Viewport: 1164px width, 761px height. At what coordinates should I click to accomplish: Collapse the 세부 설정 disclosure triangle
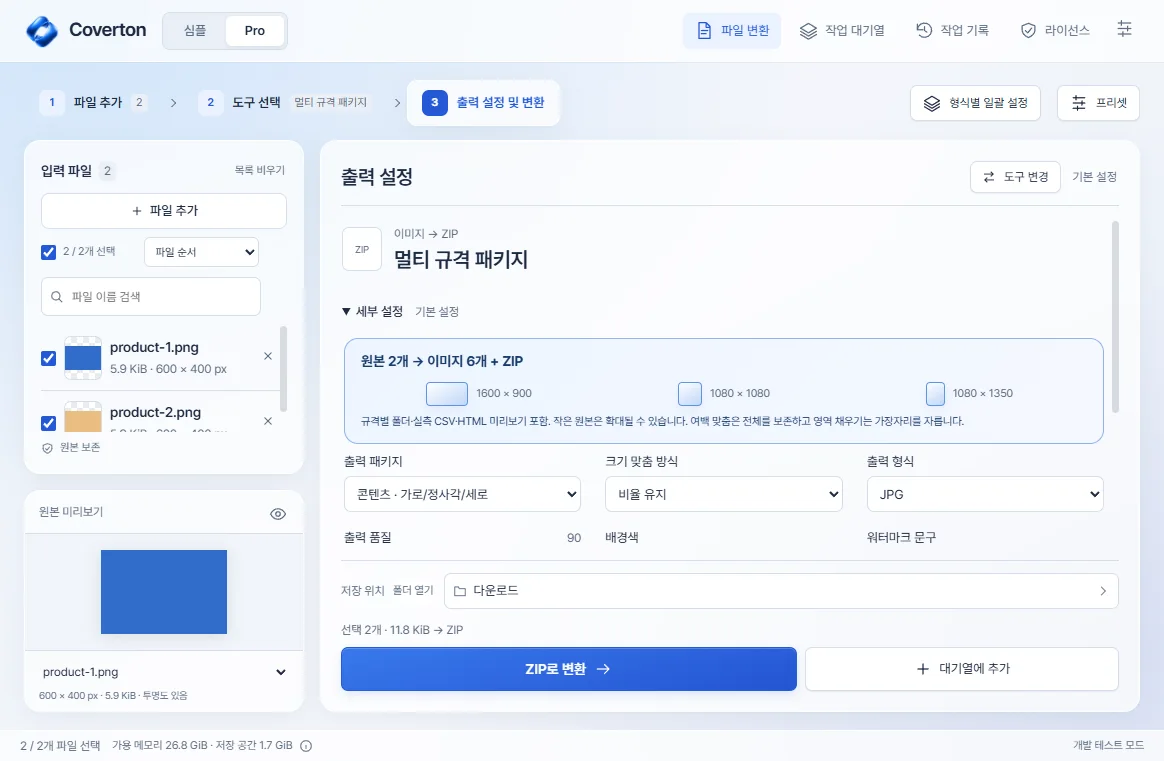tap(346, 312)
